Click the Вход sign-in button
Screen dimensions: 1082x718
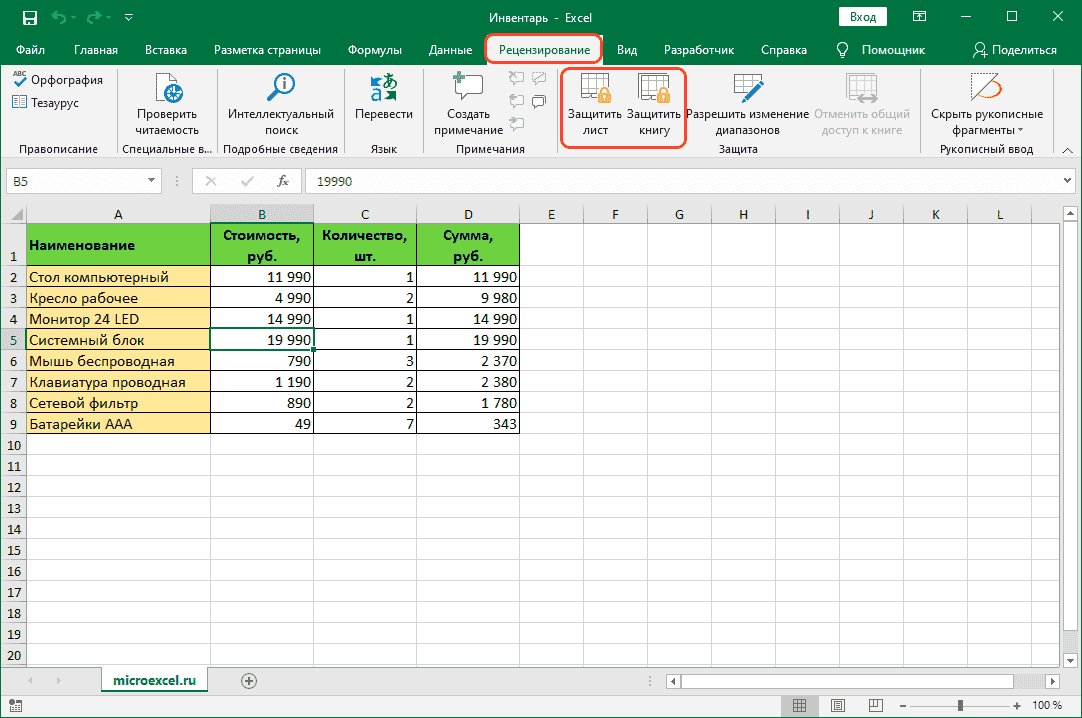tap(863, 17)
